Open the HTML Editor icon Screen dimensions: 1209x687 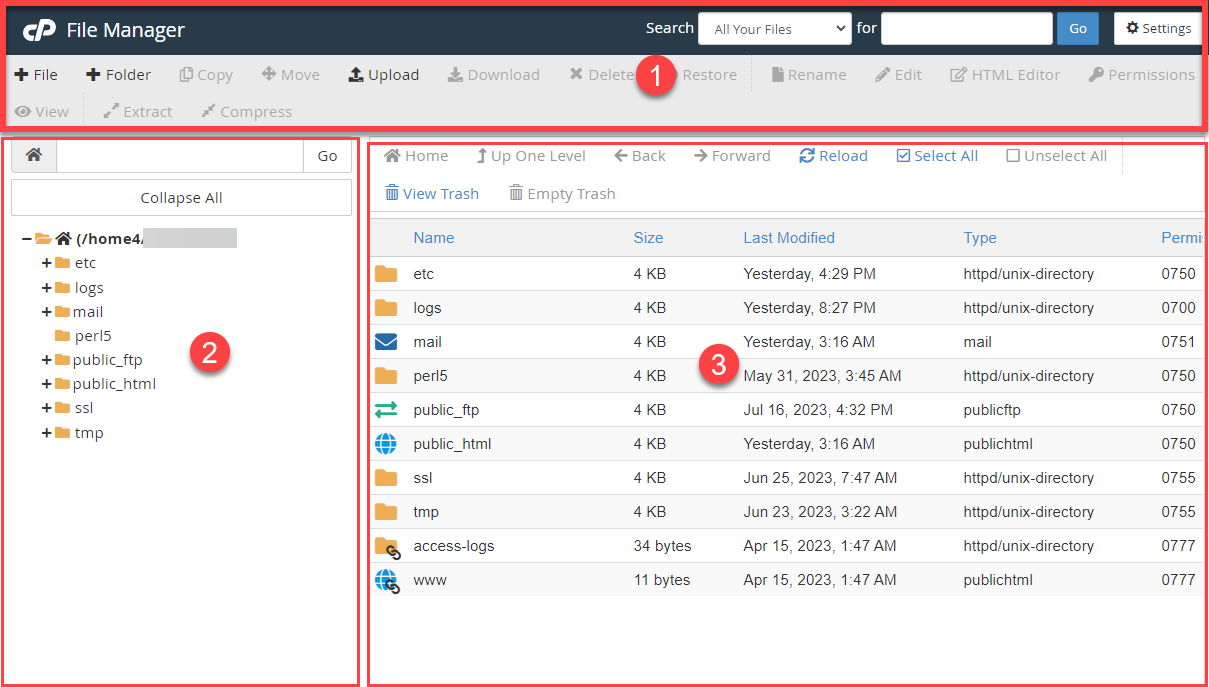click(1005, 74)
